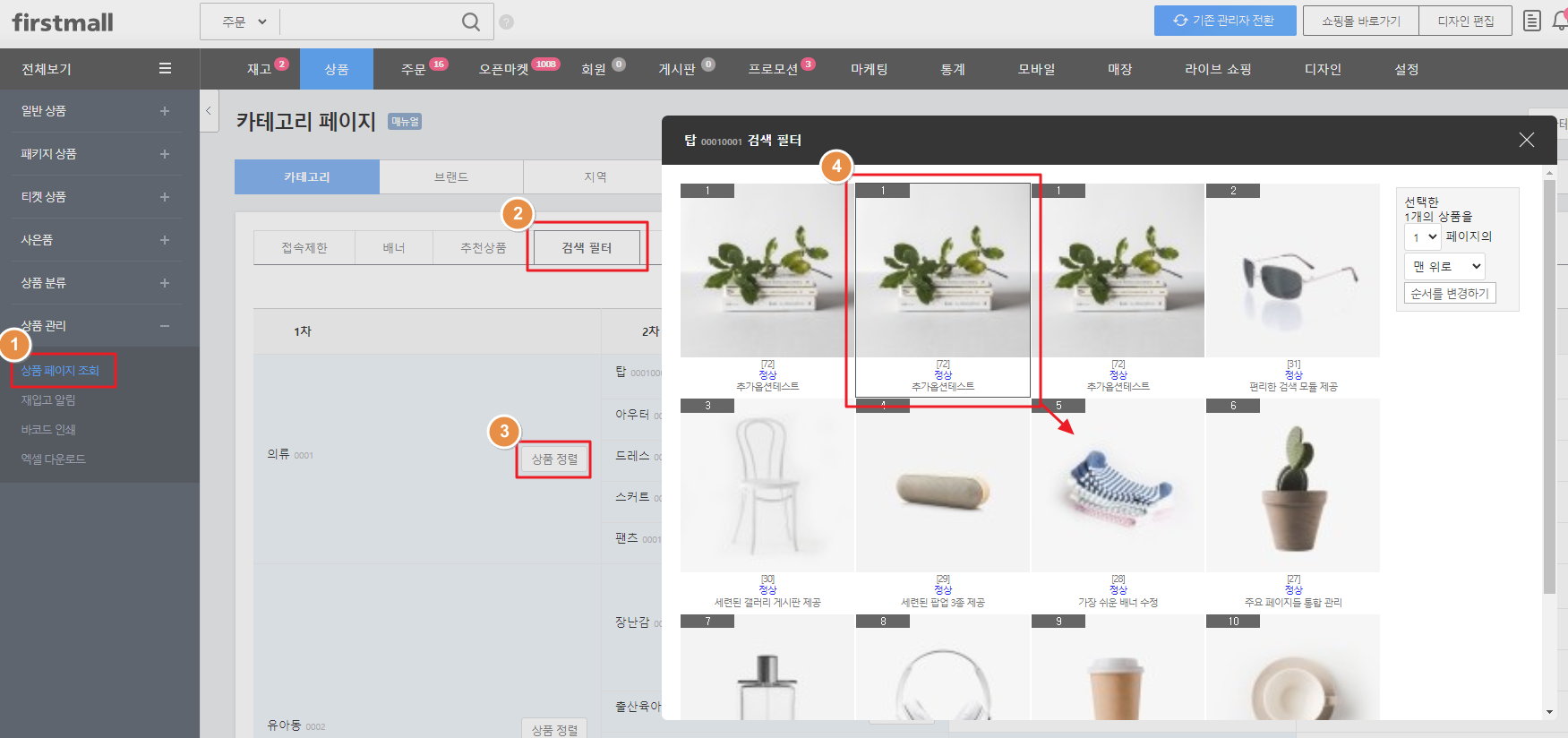Select the cactus pot product thumbnail
The height and width of the screenshot is (738, 1568).
pyautogui.click(x=1293, y=485)
